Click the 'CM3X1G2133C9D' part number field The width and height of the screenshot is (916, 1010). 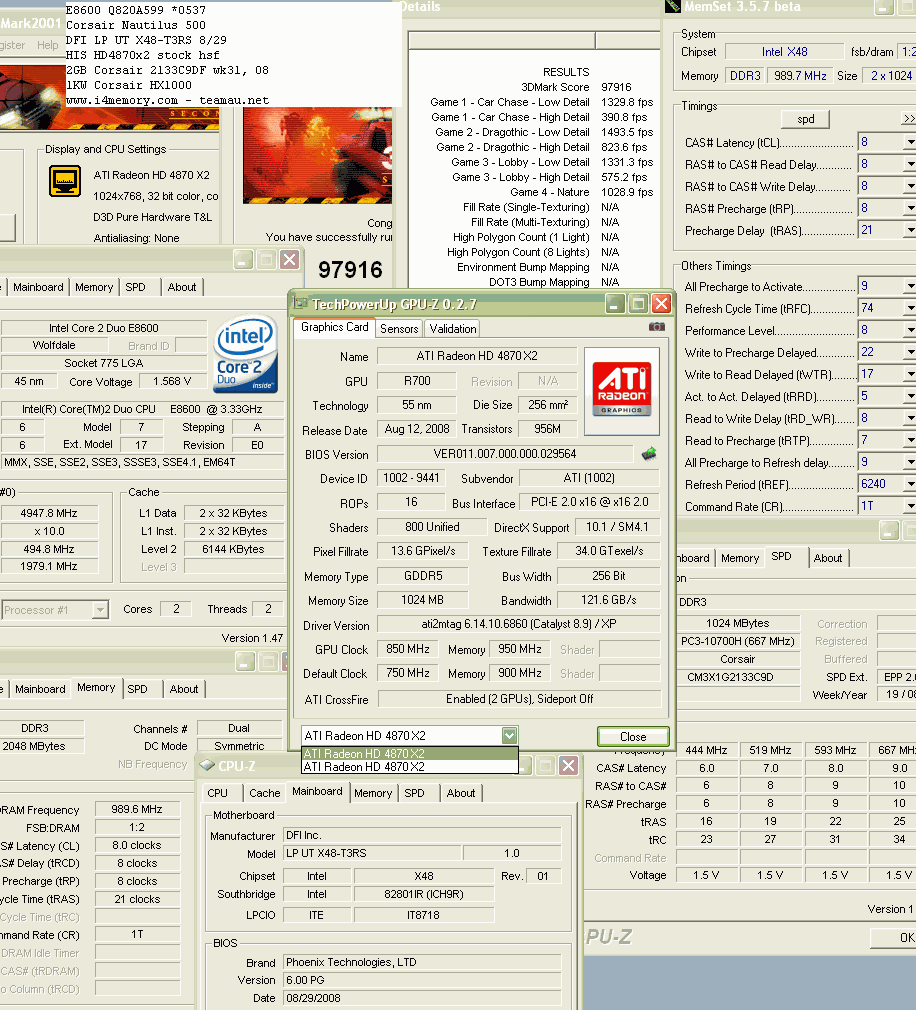pos(738,677)
